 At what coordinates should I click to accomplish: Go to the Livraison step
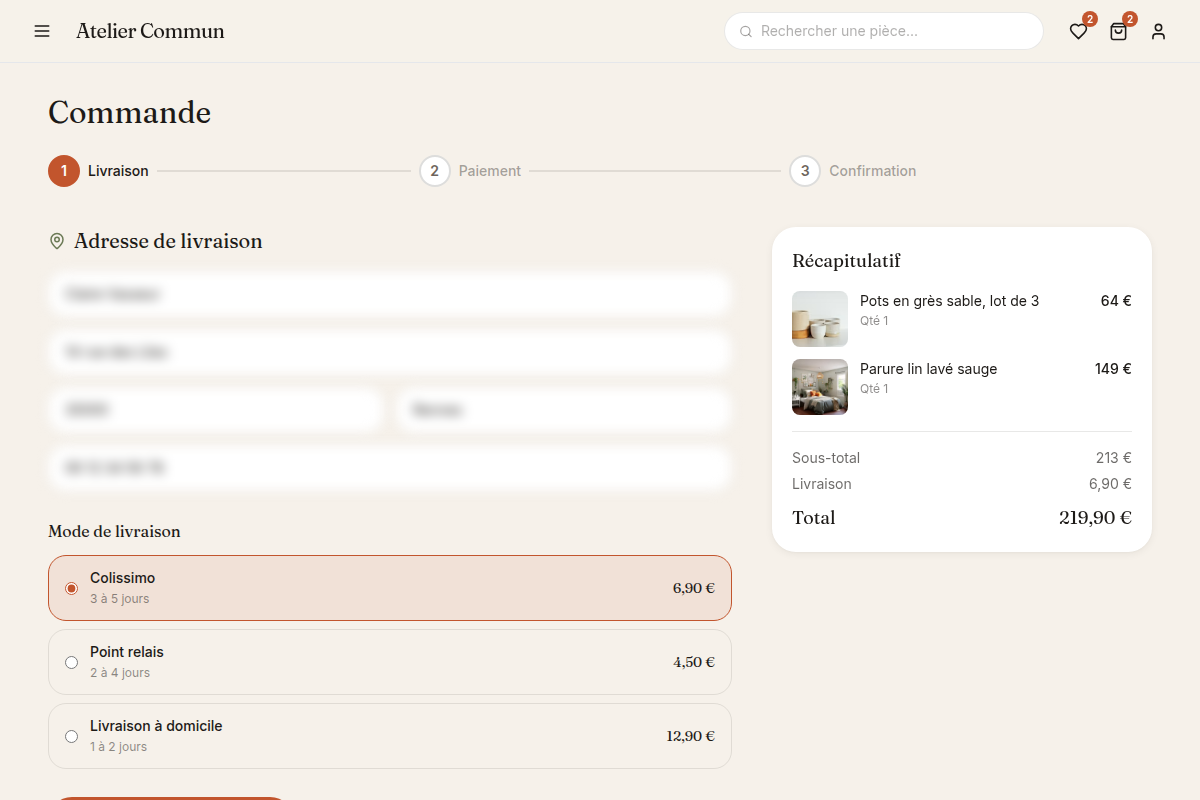pos(99,171)
